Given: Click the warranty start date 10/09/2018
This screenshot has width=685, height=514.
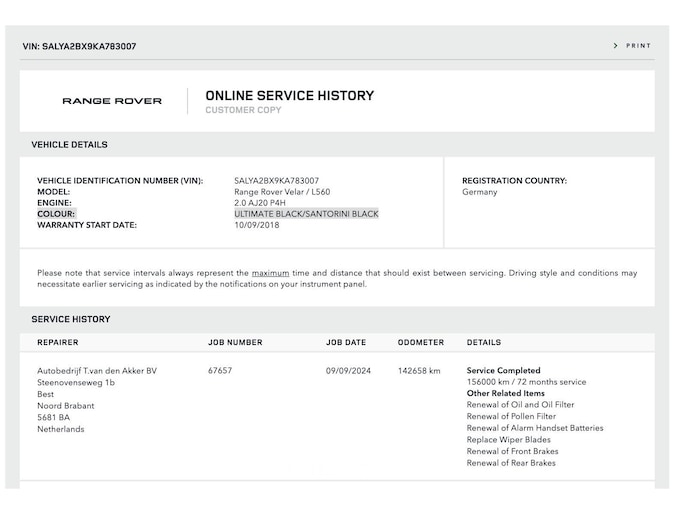Looking at the screenshot, I should [x=256, y=225].
